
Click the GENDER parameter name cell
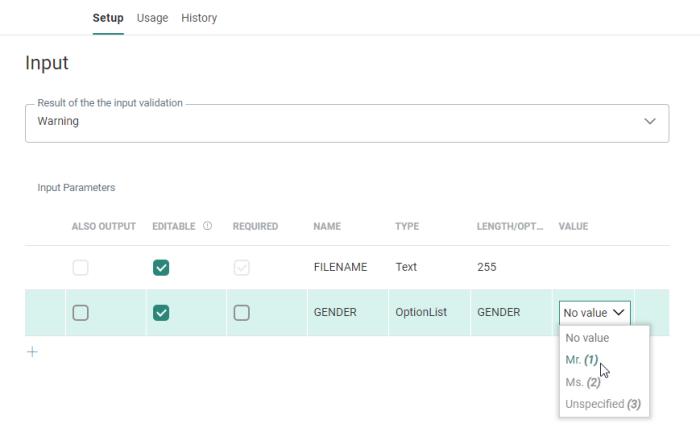(335, 313)
